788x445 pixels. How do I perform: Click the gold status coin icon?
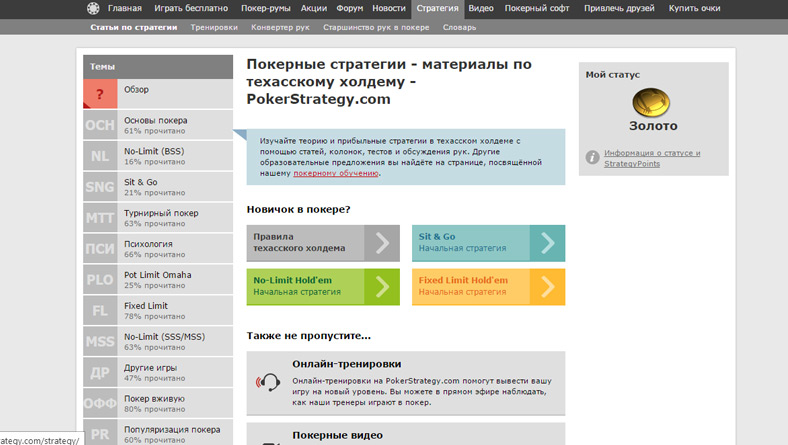[x=652, y=101]
